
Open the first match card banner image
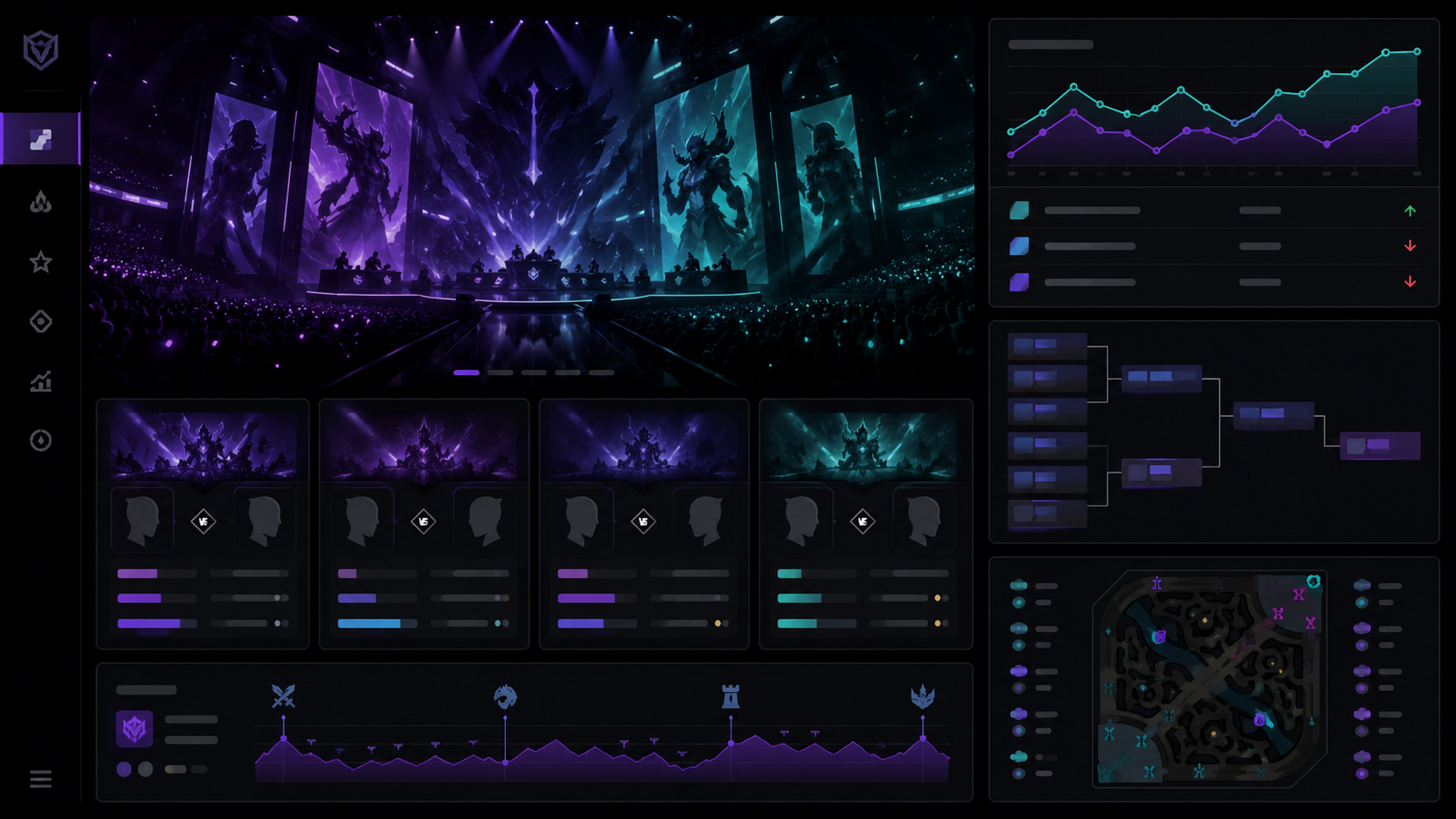203,446
